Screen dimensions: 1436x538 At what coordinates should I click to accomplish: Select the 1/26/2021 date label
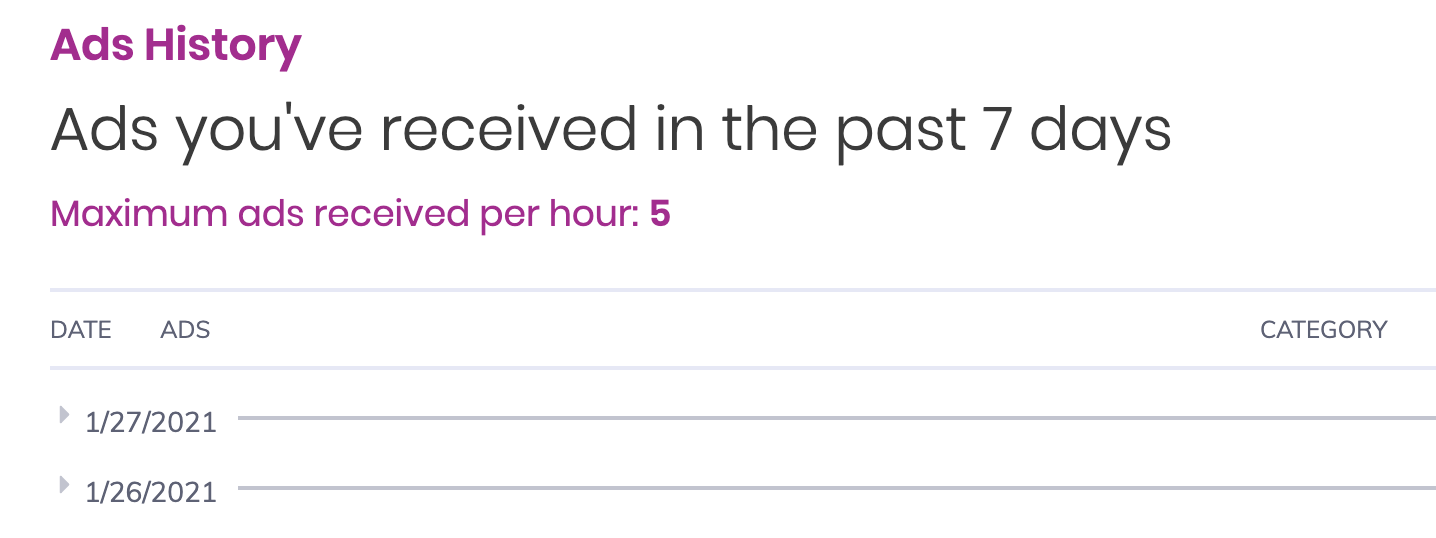click(151, 492)
